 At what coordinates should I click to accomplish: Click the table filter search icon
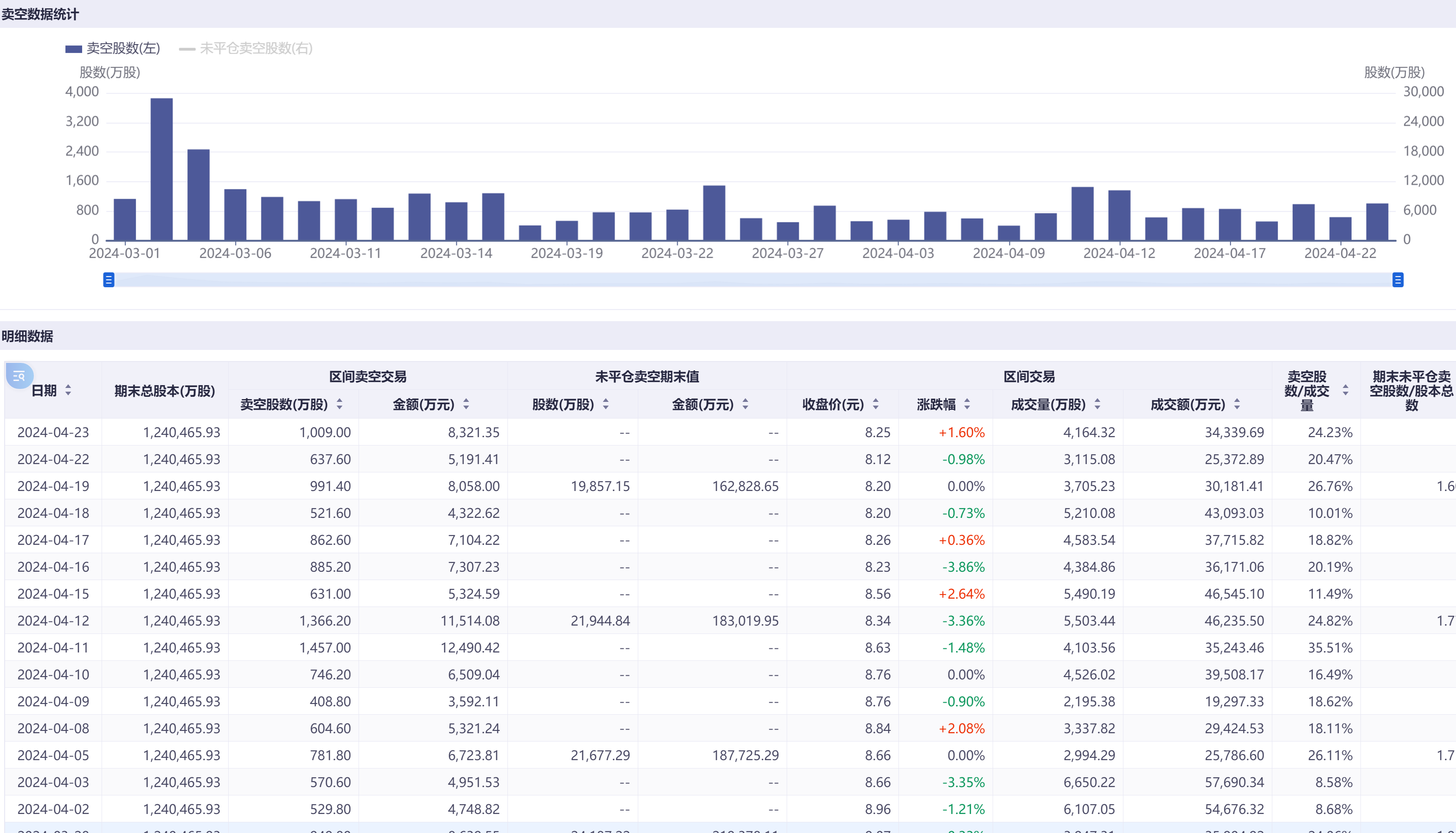pyautogui.click(x=19, y=376)
